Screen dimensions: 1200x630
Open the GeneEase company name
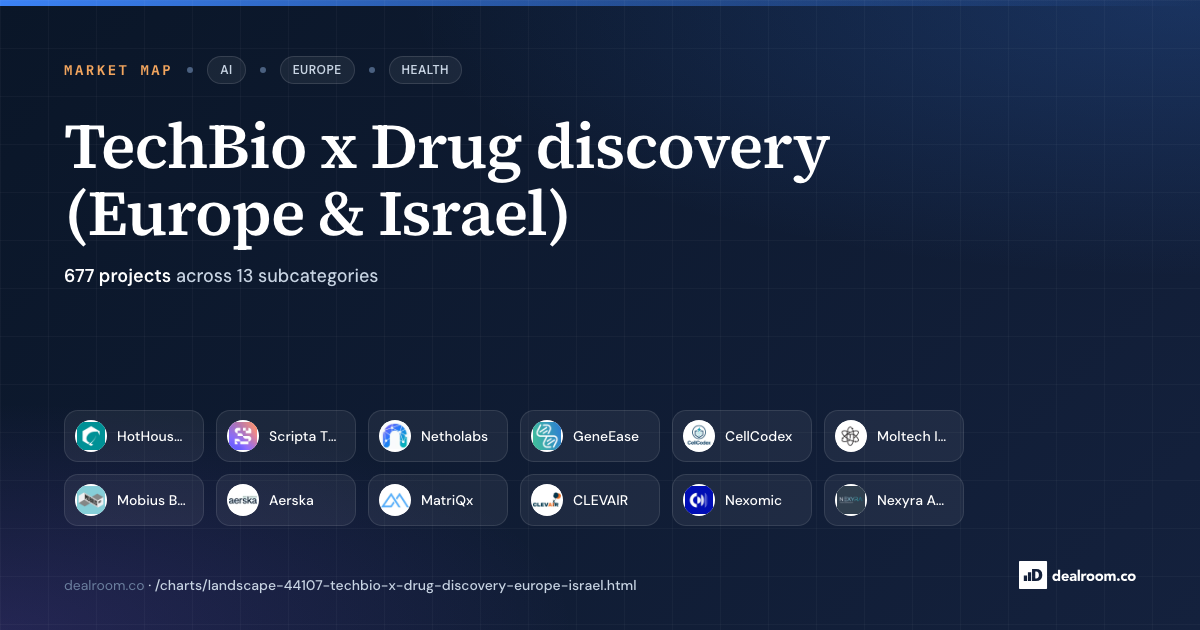pos(606,436)
